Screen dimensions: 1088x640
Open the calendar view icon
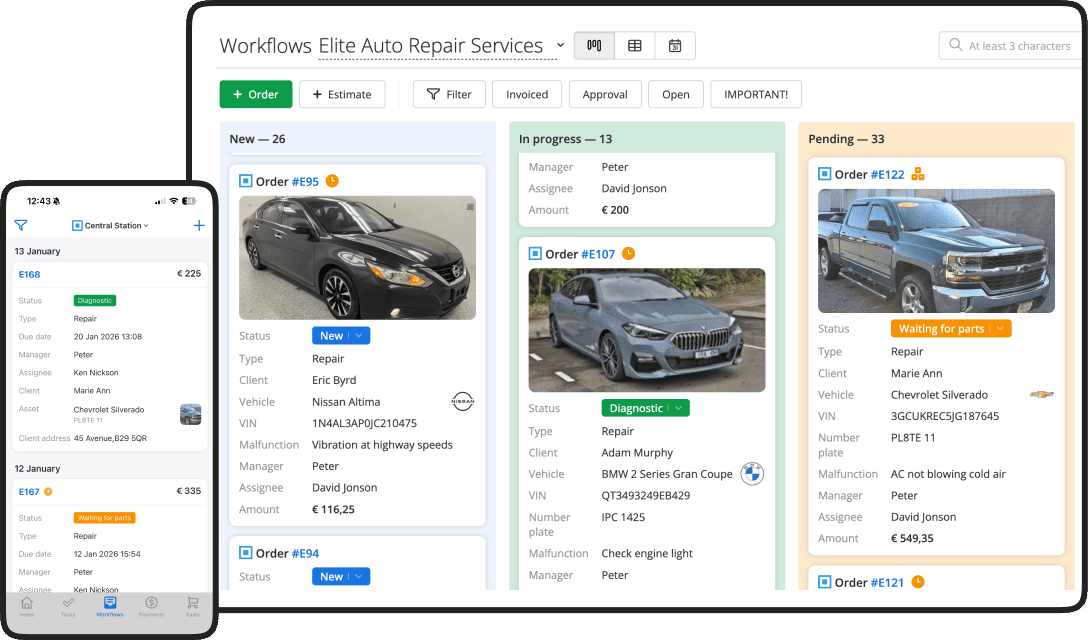675,45
